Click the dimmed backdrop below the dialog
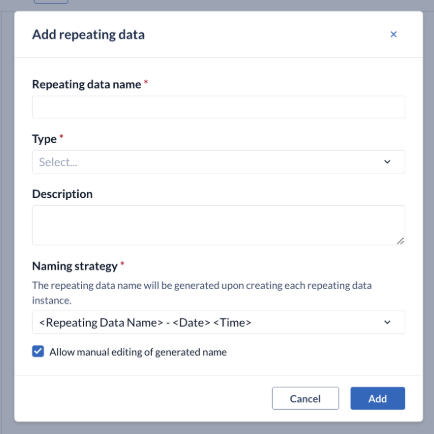The height and width of the screenshot is (434, 434). click(x=217, y=428)
